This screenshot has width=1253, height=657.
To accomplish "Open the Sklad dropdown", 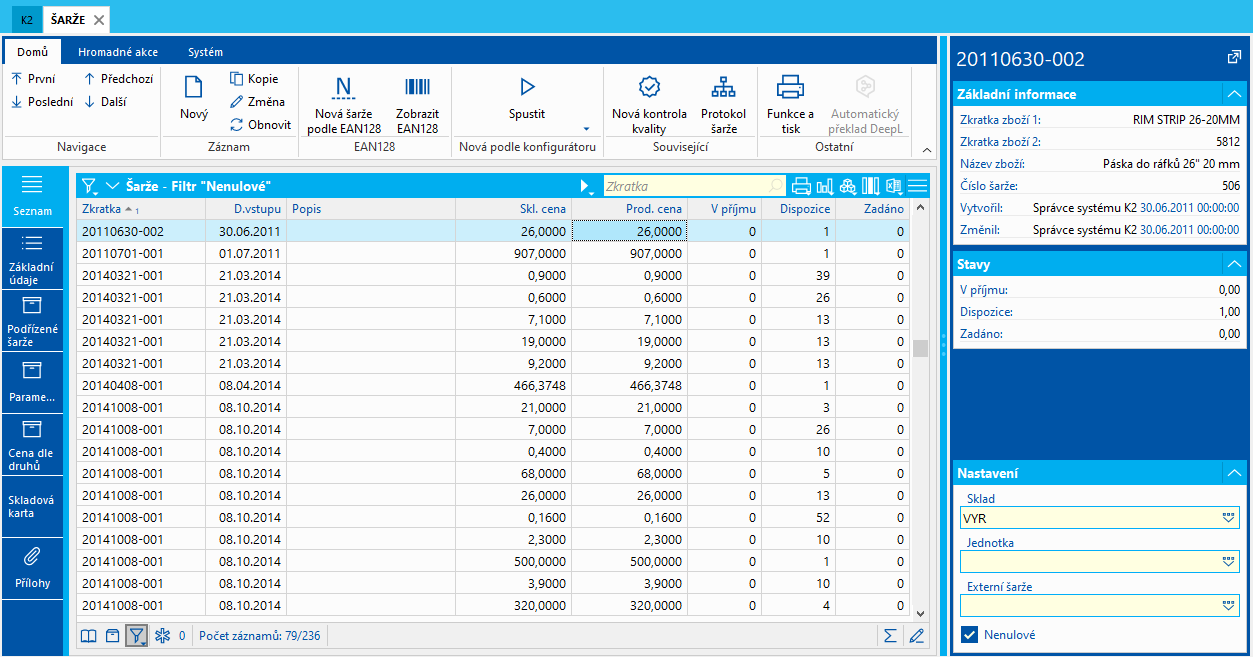I will (x=1228, y=518).
